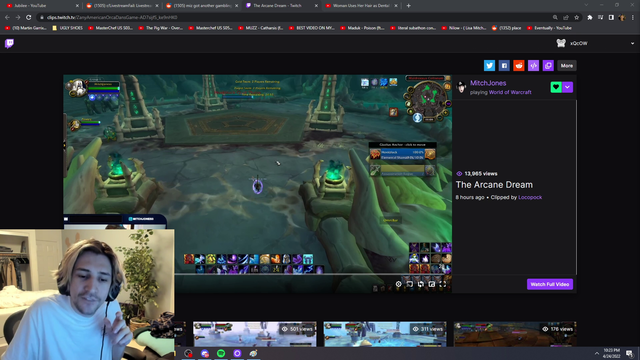Image resolution: width=640 pixels, height=360 pixels.
Task: Go to Twitch home via logo
Action: pyautogui.click(x=9, y=43)
